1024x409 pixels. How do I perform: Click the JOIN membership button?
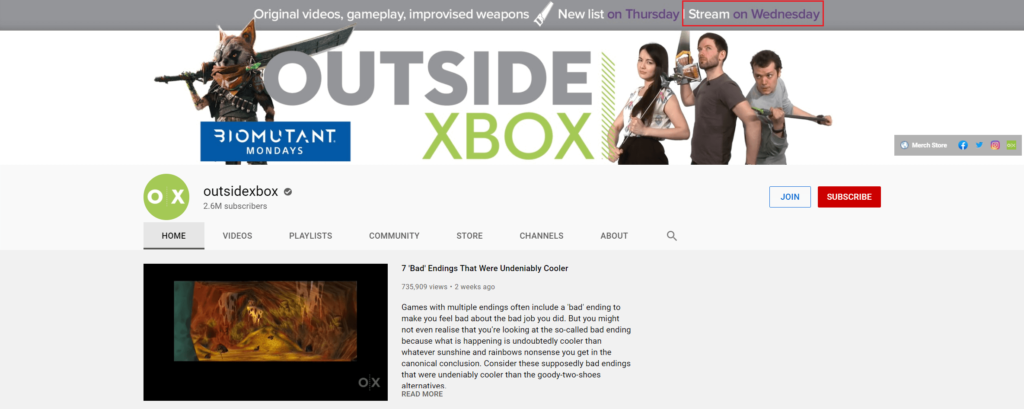pos(790,197)
